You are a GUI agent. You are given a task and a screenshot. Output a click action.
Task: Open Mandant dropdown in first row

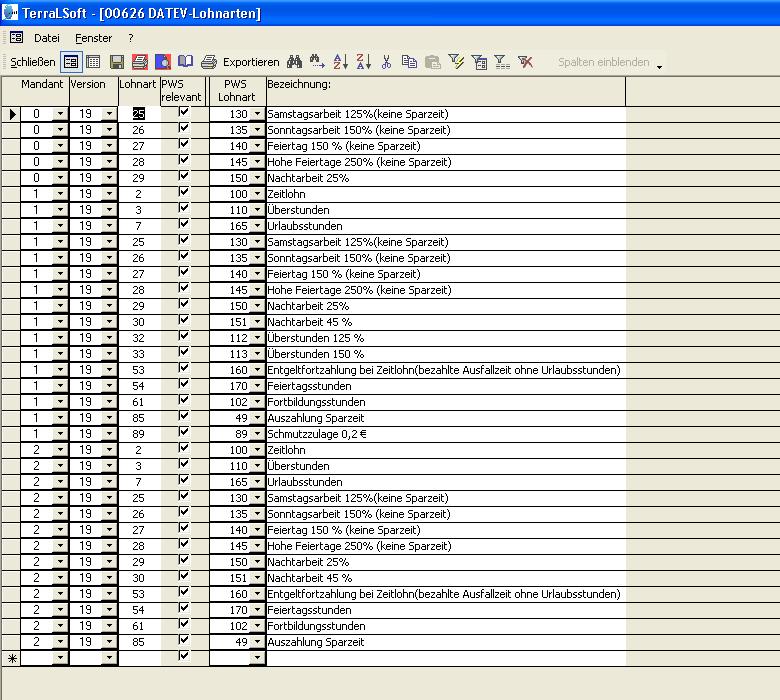59,114
